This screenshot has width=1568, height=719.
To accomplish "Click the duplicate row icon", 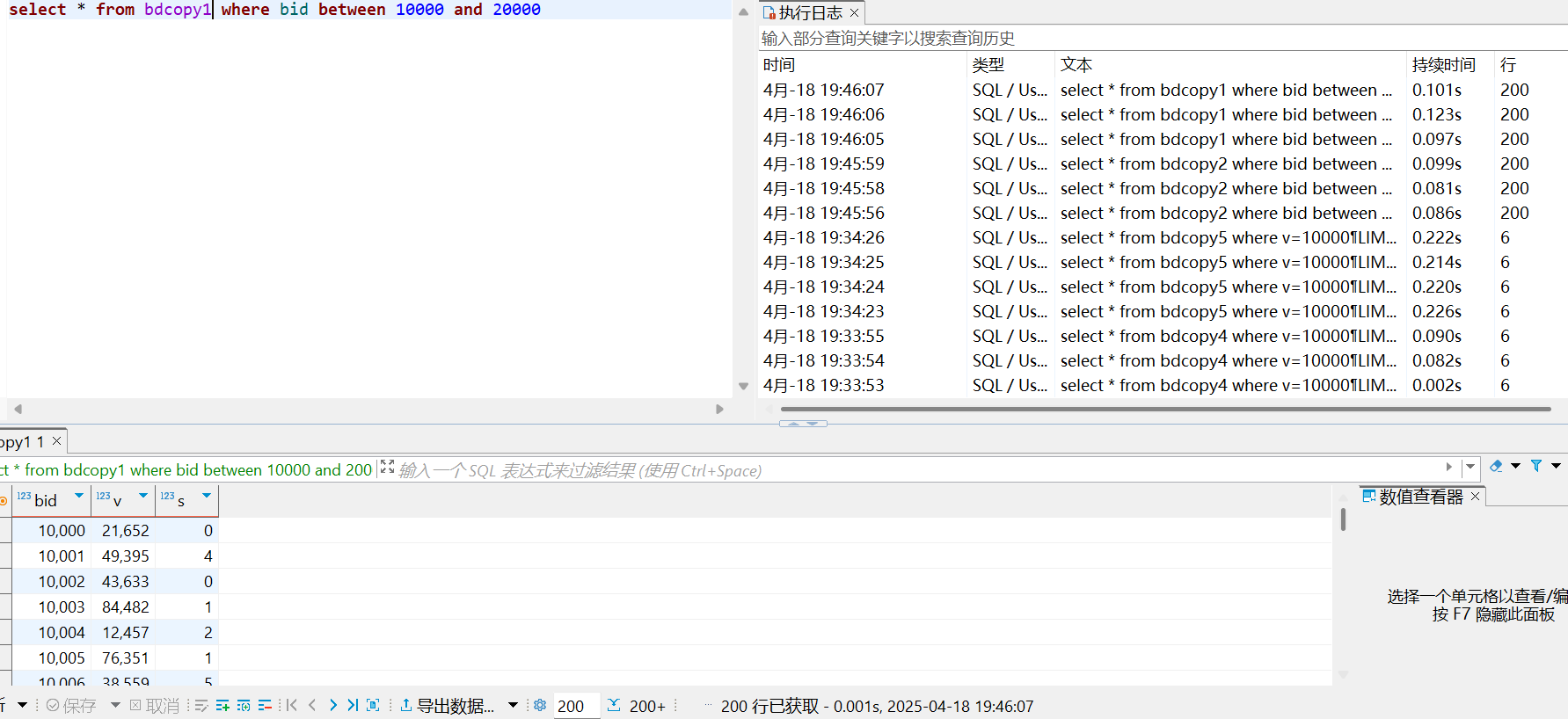I will pos(244,705).
